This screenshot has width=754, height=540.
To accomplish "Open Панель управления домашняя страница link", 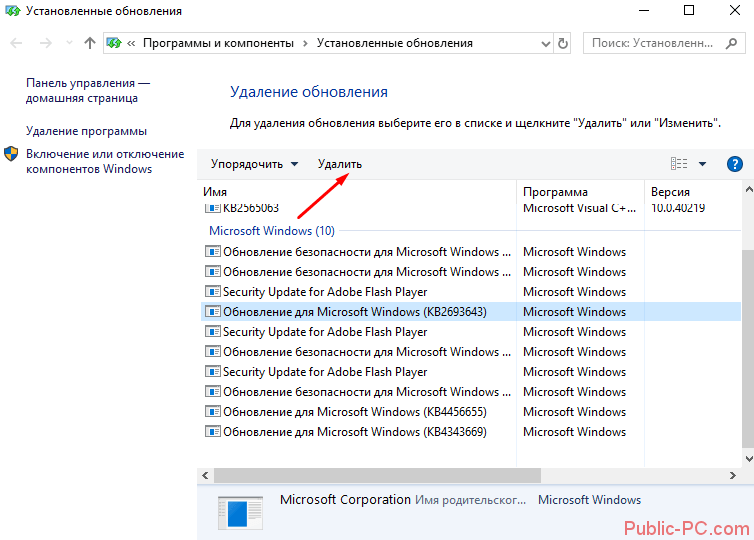I will coord(88,90).
